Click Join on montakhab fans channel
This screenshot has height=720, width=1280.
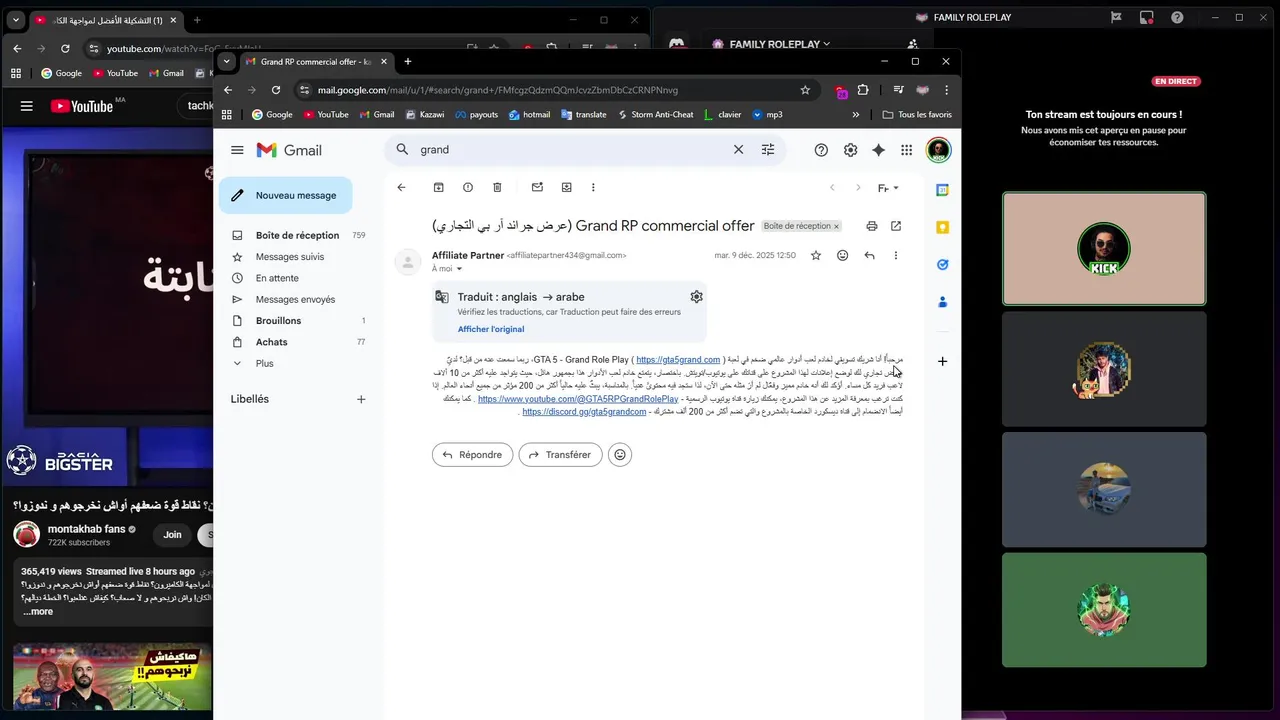pos(172,535)
